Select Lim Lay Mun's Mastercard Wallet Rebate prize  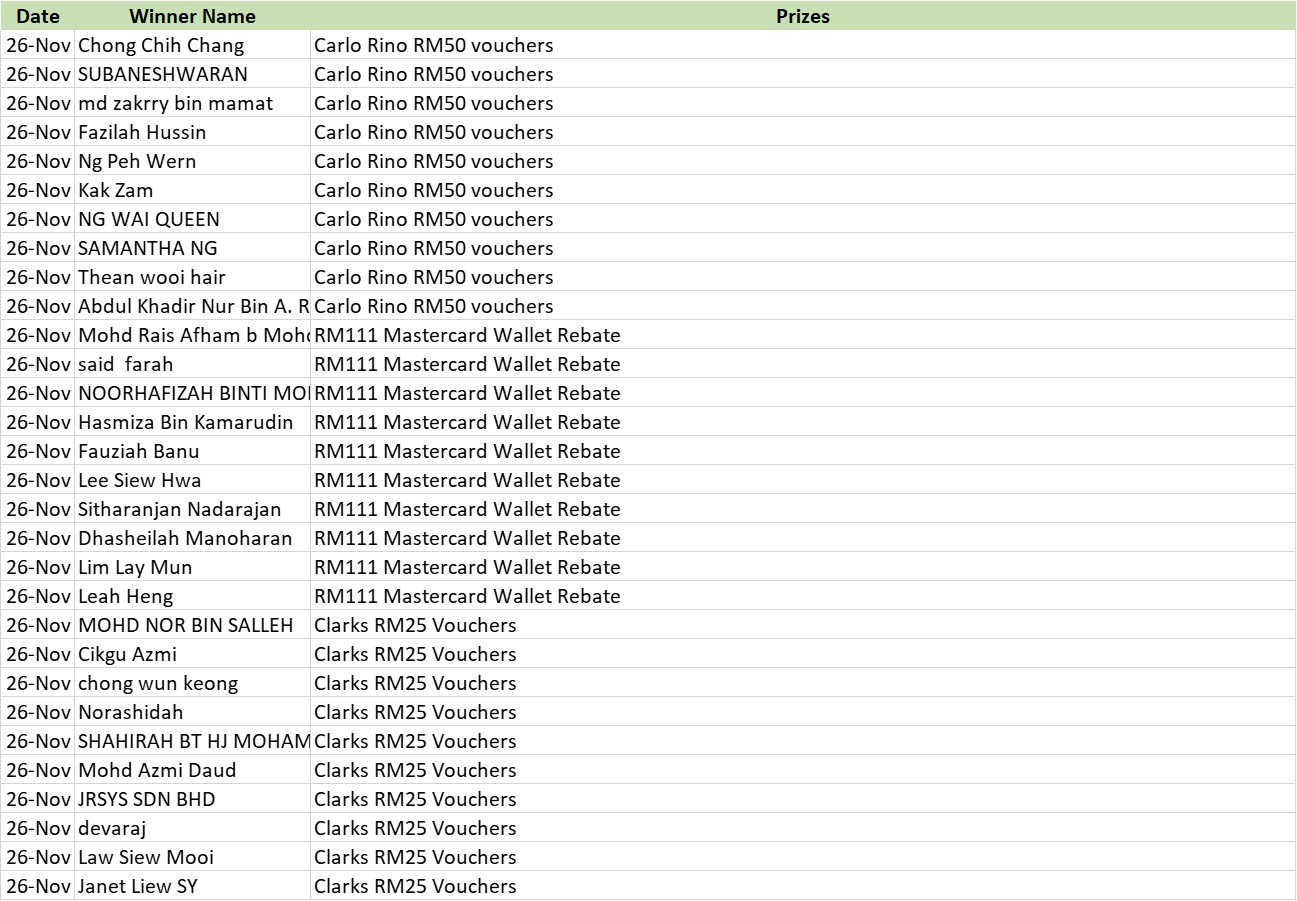pos(467,568)
